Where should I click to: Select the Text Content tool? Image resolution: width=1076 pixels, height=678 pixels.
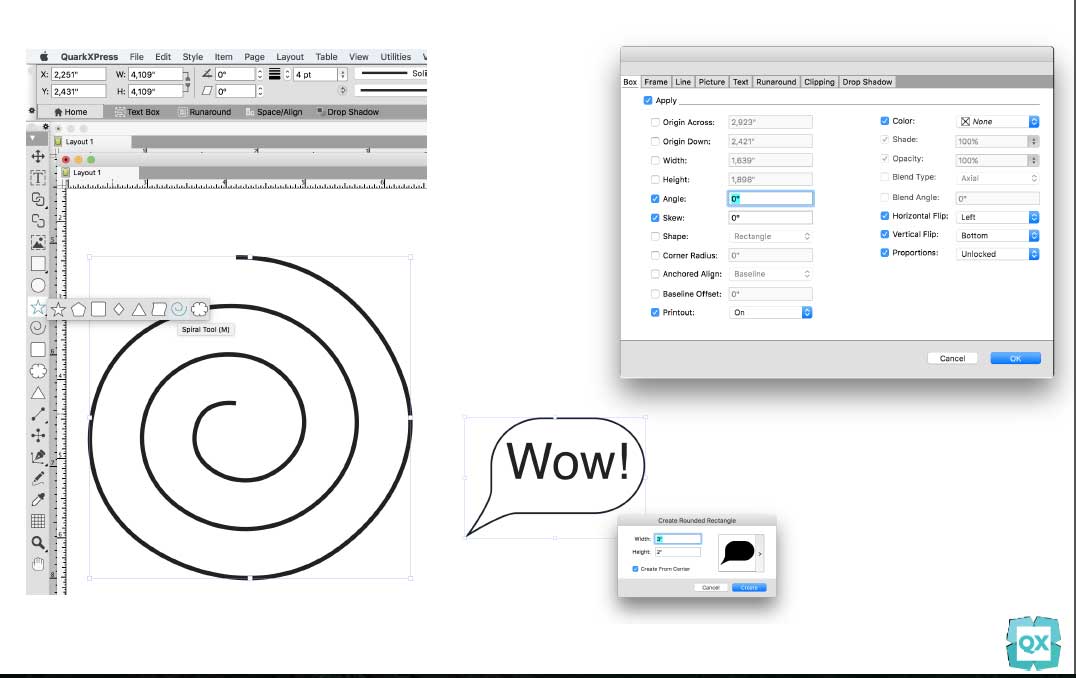tap(38, 178)
